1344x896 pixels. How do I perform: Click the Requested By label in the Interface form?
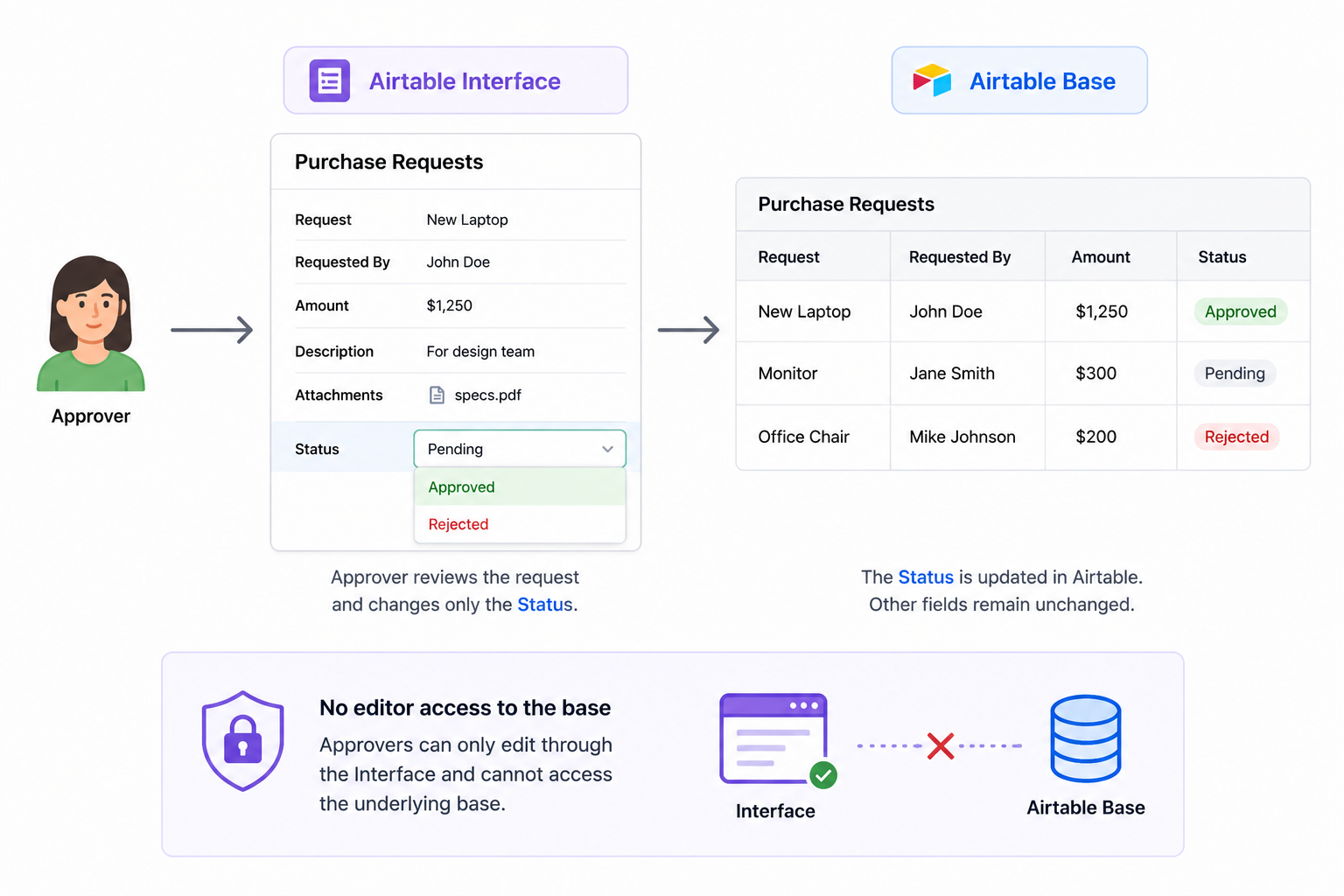coord(342,262)
